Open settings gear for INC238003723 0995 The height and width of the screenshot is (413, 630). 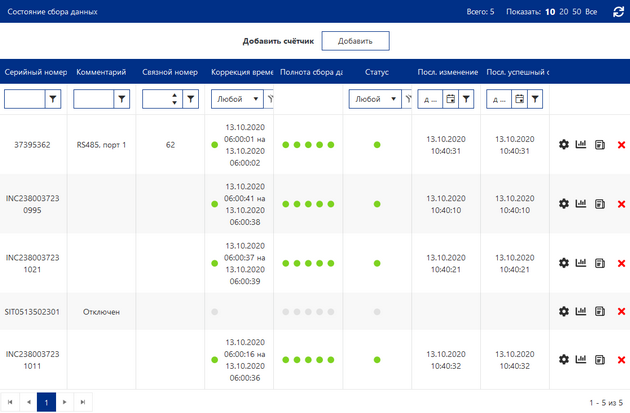pyautogui.click(x=564, y=203)
